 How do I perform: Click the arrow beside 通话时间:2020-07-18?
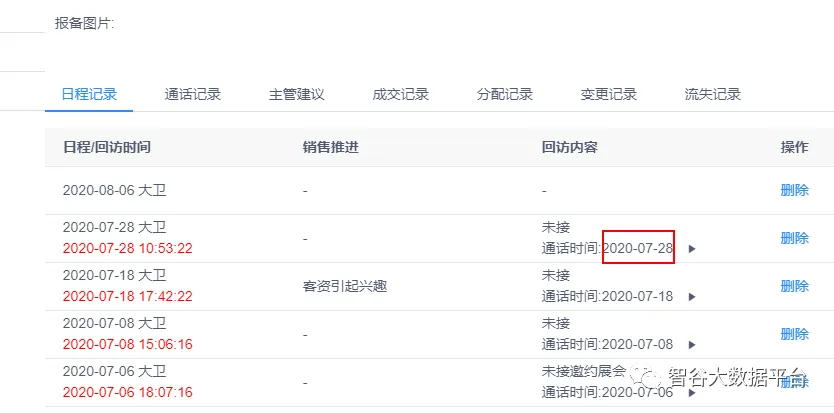pos(692,297)
